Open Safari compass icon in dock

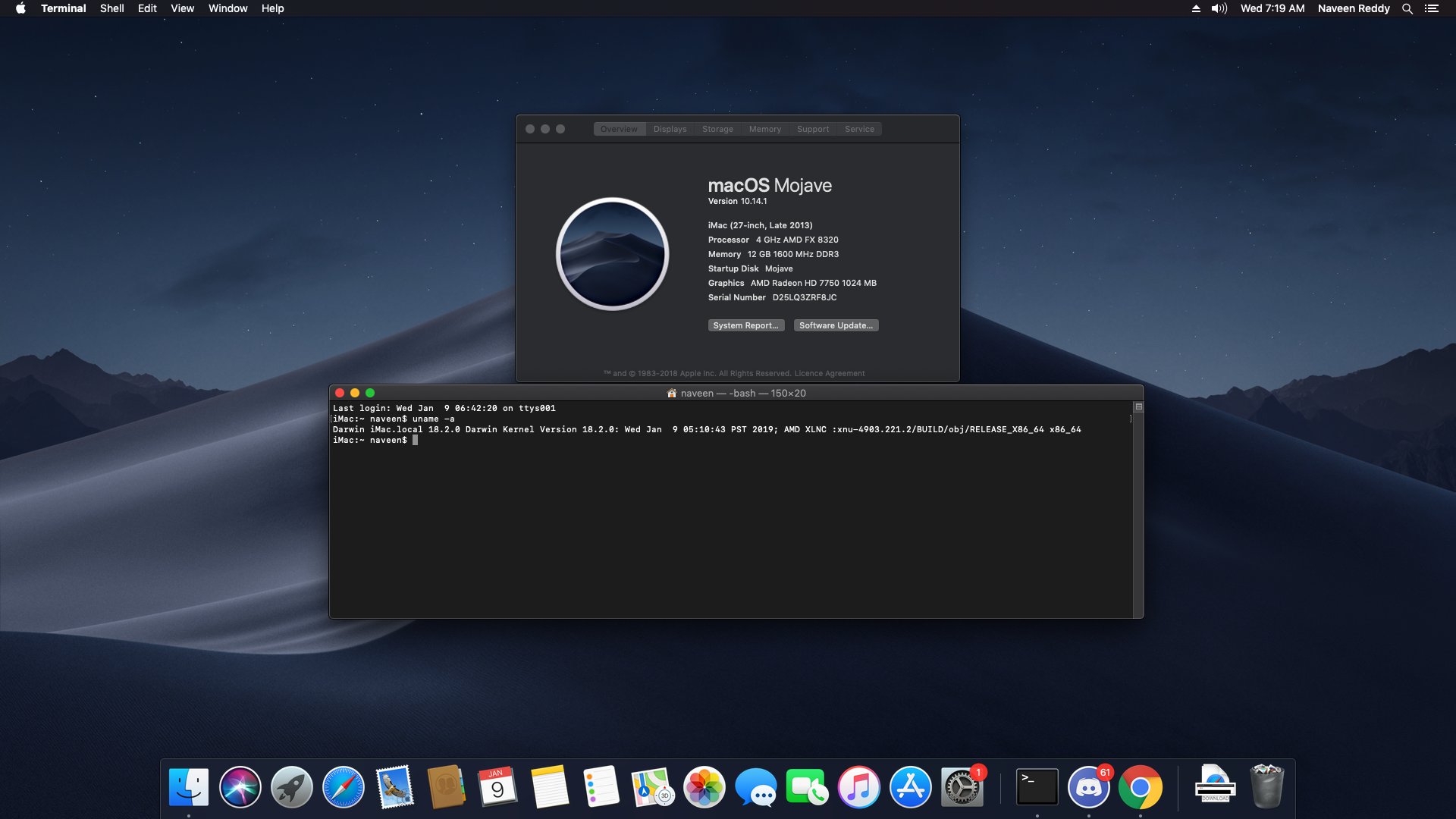point(343,787)
